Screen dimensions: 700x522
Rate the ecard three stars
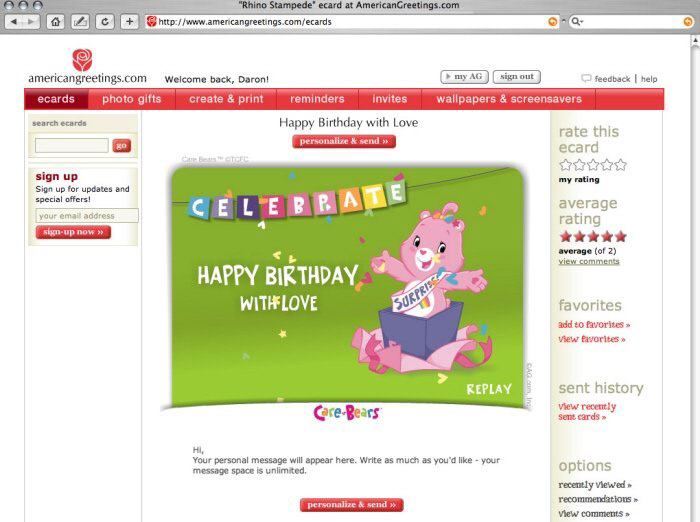tap(593, 165)
